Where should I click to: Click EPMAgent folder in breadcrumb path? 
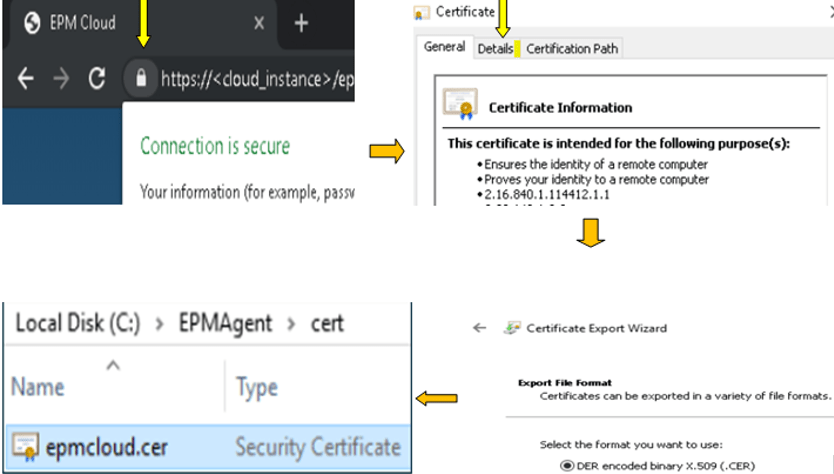[225, 323]
